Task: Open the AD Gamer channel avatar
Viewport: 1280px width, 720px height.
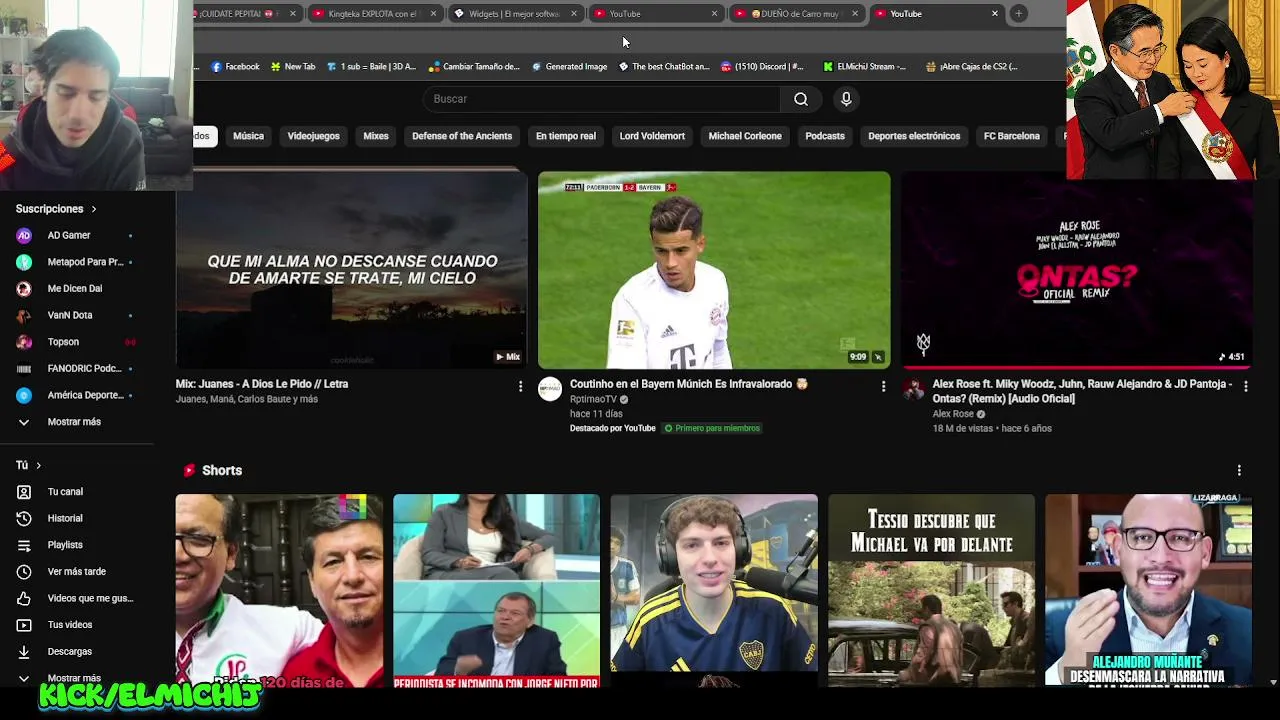Action: point(24,235)
